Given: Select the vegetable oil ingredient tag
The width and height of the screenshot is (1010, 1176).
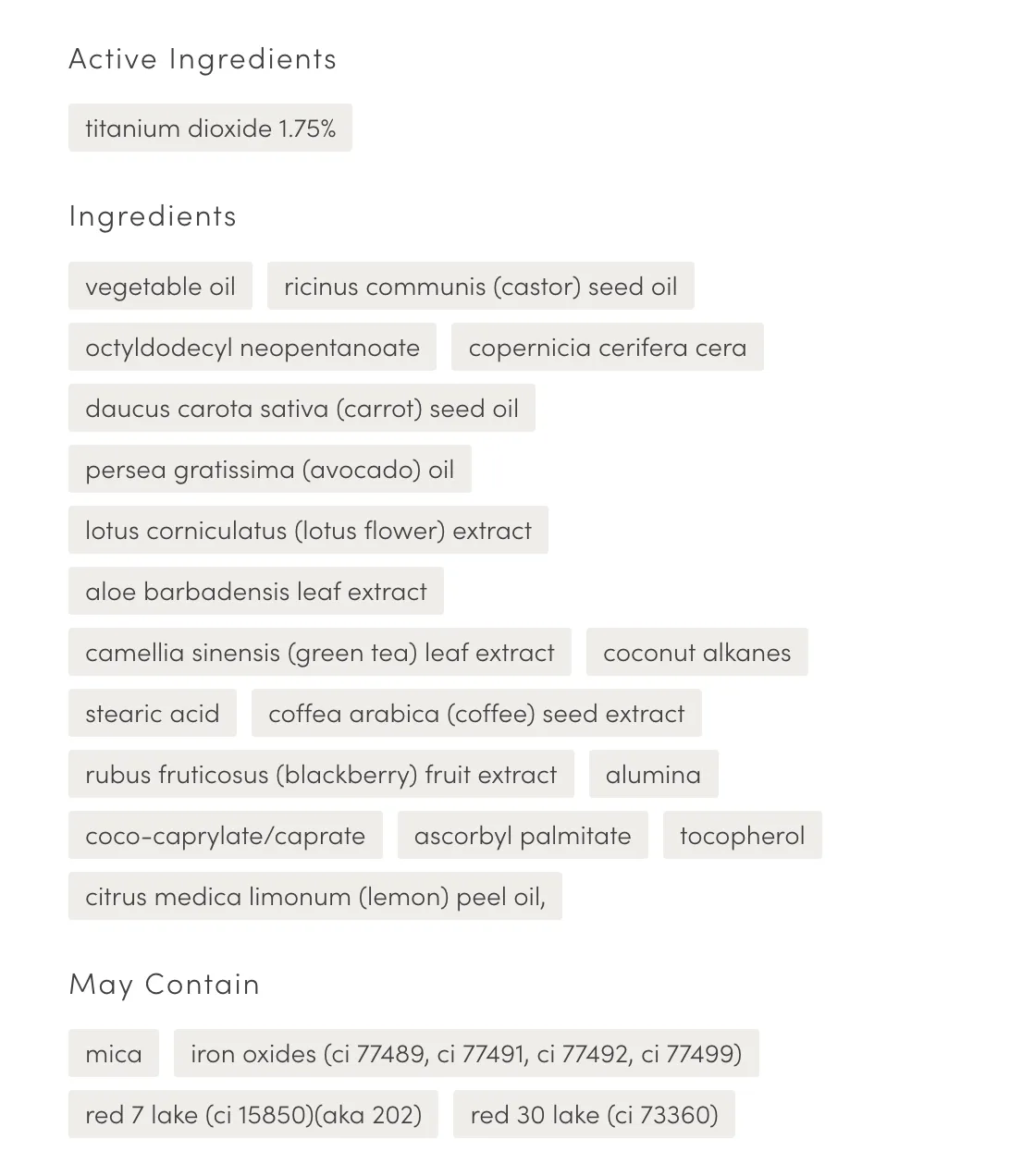Looking at the screenshot, I should tap(160, 286).
